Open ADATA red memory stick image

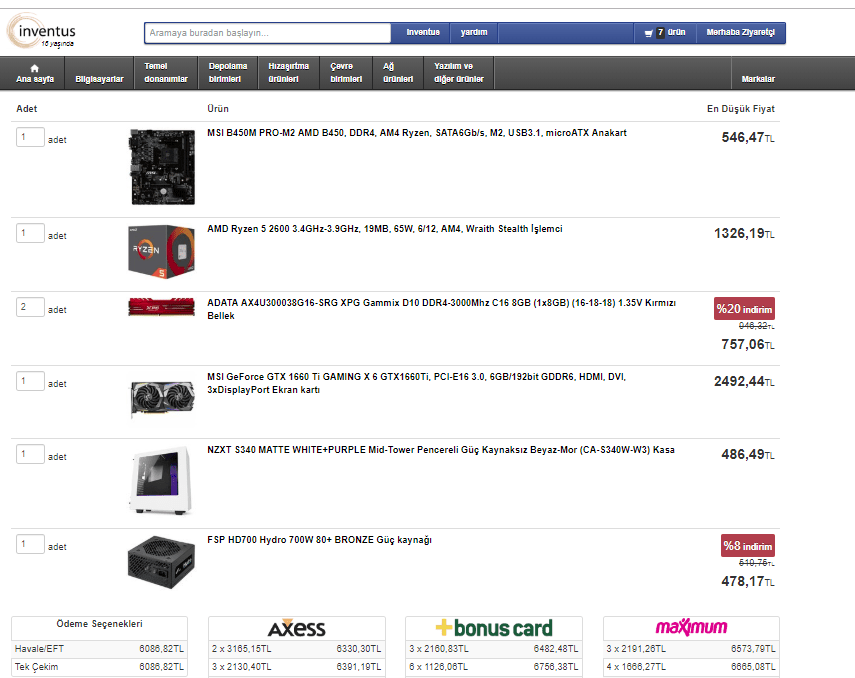[161, 307]
